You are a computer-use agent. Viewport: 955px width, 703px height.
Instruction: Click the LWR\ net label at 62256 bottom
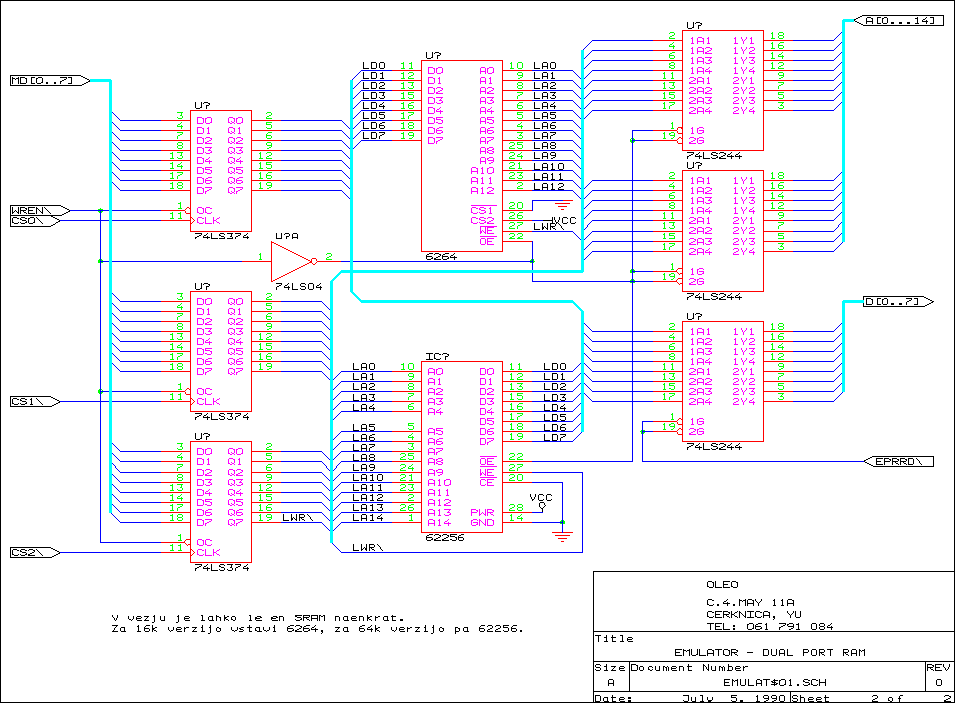[367, 548]
